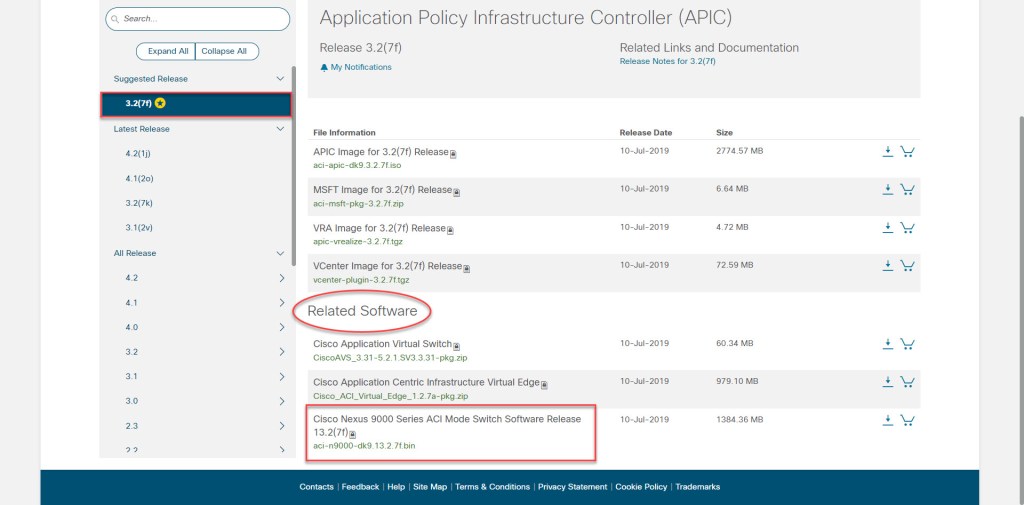Add MSFT Image for 3.2(7f) to cart
The width and height of the screenshot is (1024, 505).
pos(907,189)
